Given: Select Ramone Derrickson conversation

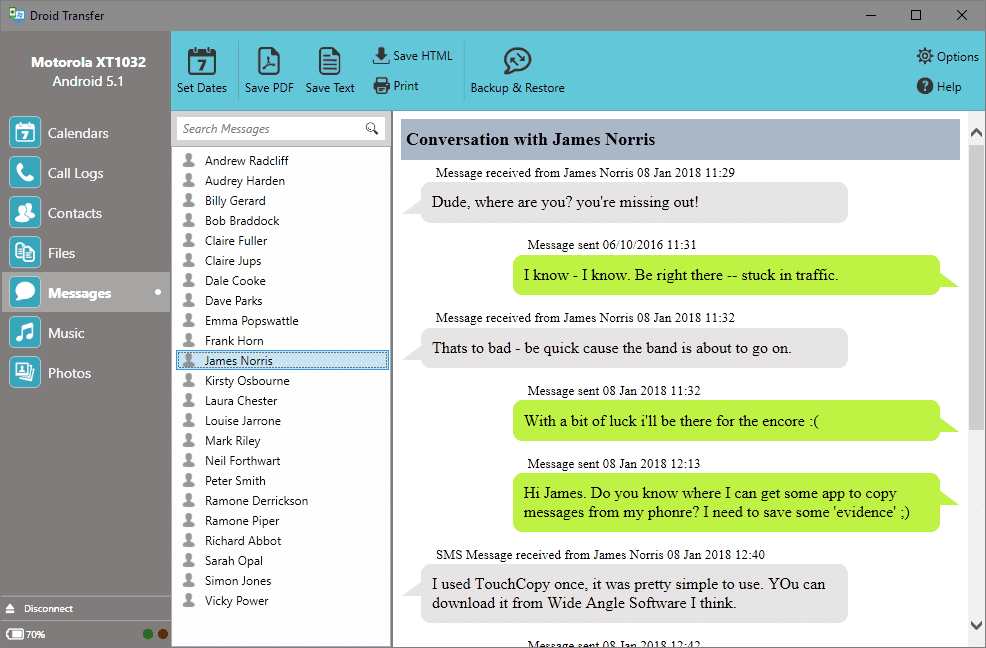Looking at the screenshot, I should (282, 501).
